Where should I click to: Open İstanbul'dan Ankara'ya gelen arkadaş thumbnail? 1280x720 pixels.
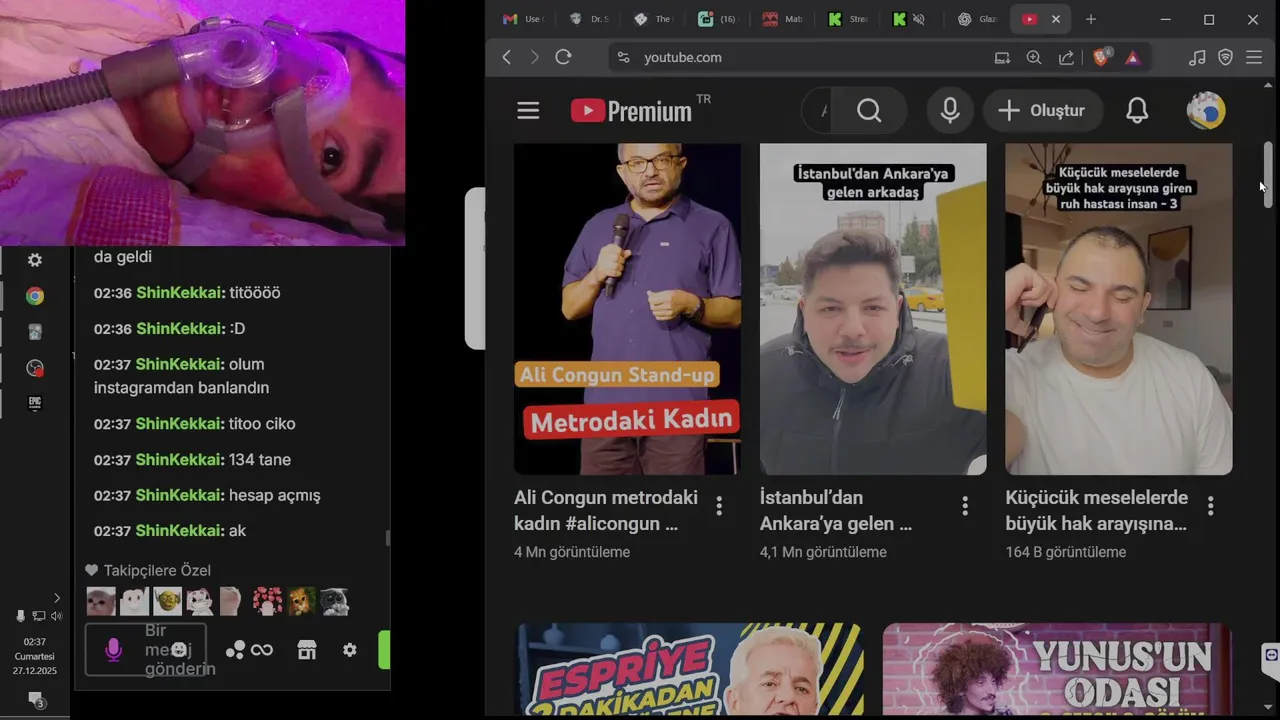click(873, 309)
